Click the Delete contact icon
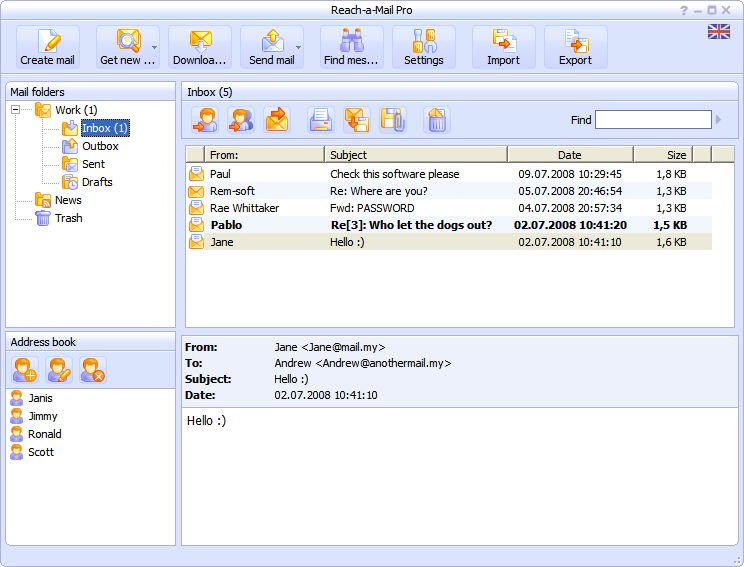This screenshot has width=744, height=567. pyautogui.click(x=93, y=370)
